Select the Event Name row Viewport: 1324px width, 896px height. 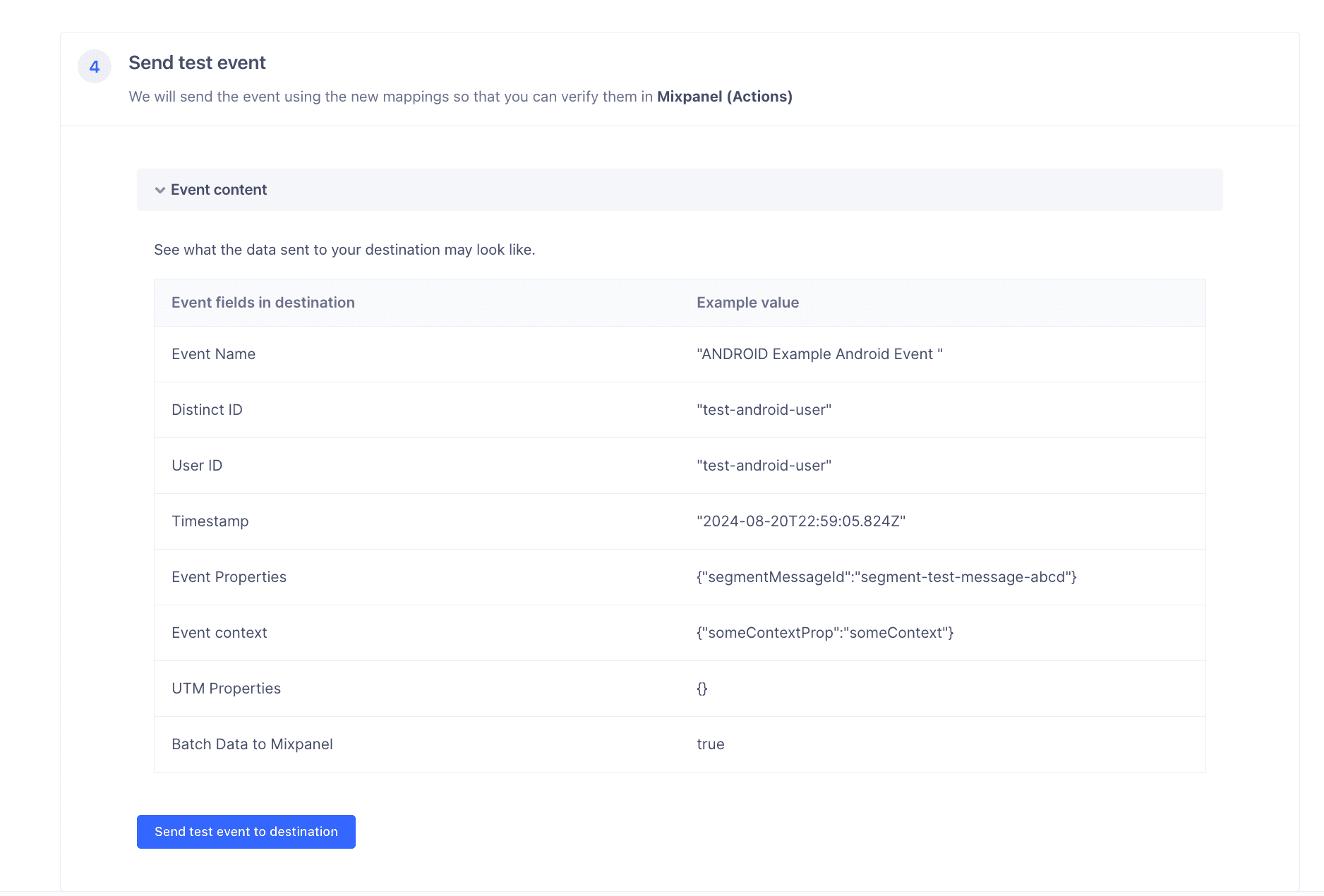click(x=213, y=353)
